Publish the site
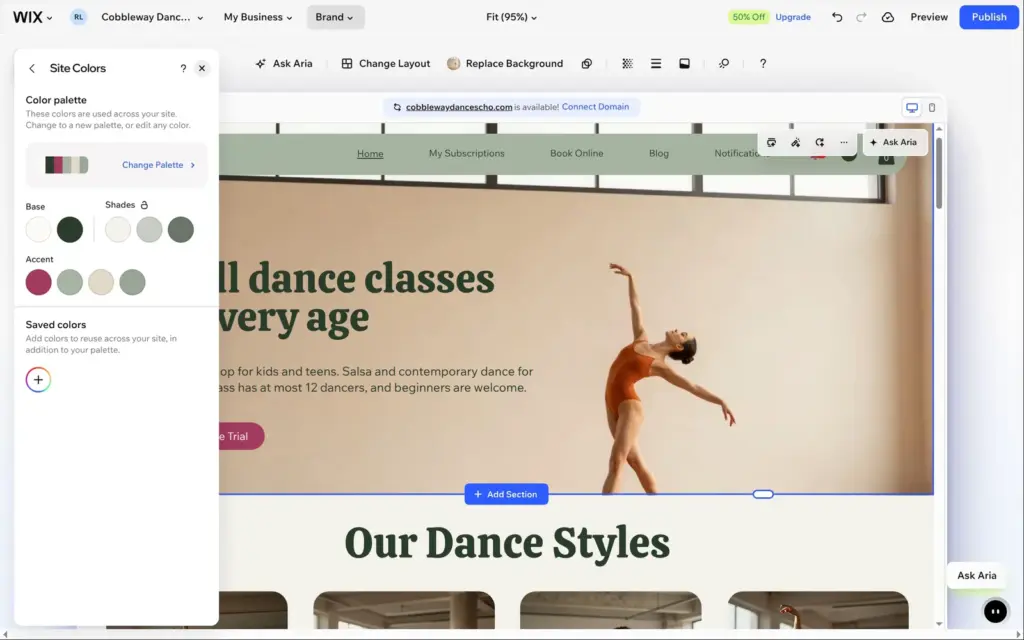Viewport: 1024px width, 640px height. [989, 17]
